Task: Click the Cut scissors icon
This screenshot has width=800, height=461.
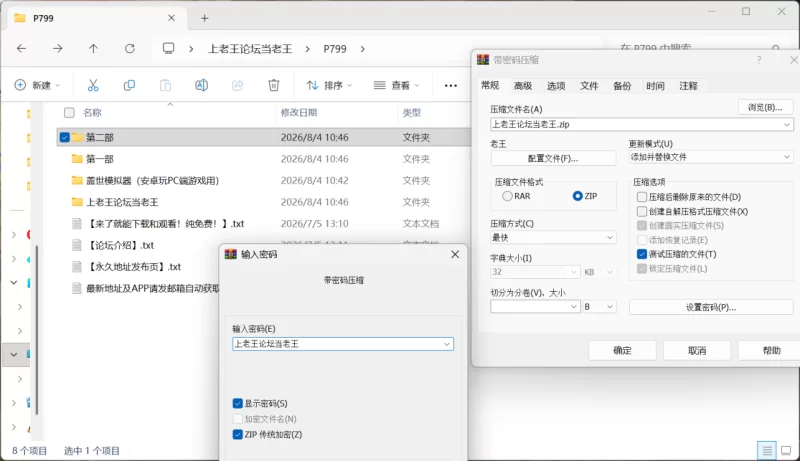Action: (93, 85)
